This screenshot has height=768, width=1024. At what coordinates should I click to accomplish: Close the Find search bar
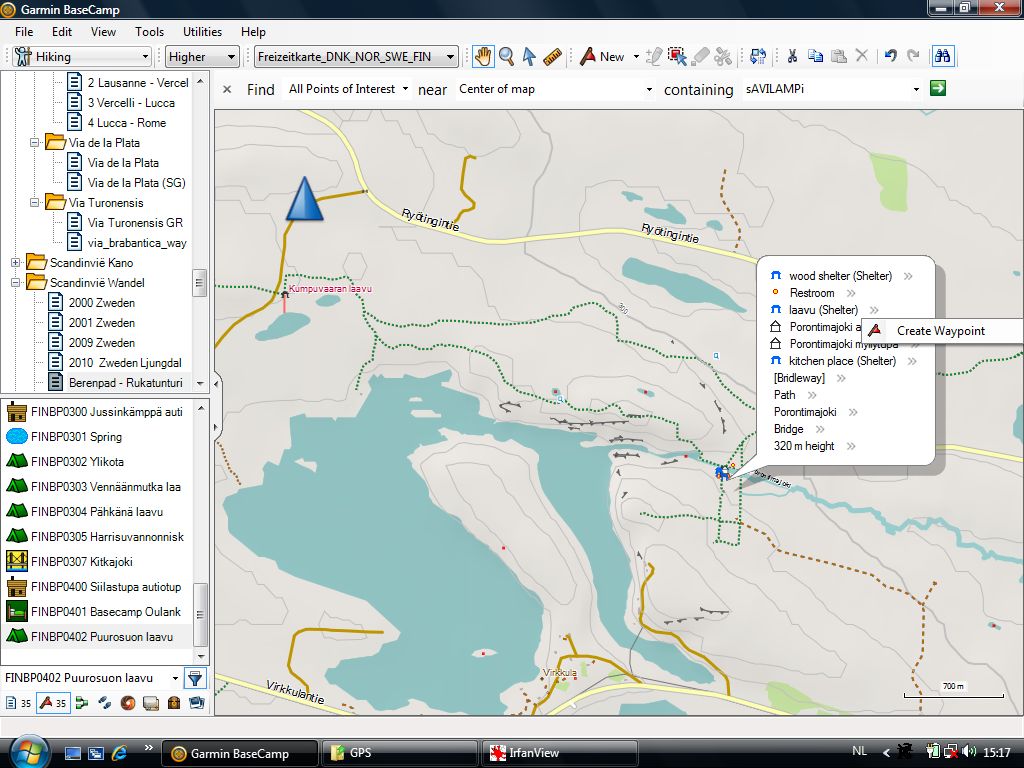pyautogui.click(x=227, y=90)
